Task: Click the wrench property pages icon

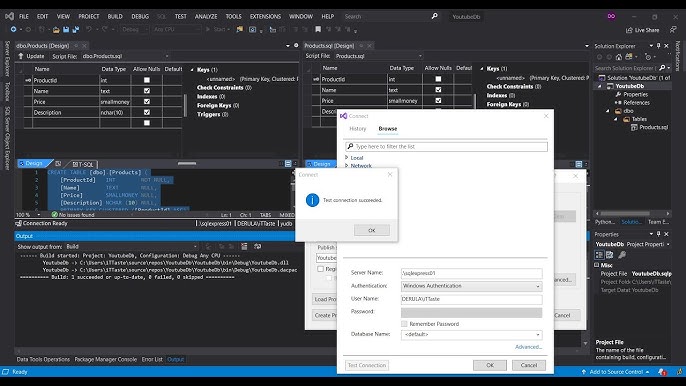Action: coord(622,255)
